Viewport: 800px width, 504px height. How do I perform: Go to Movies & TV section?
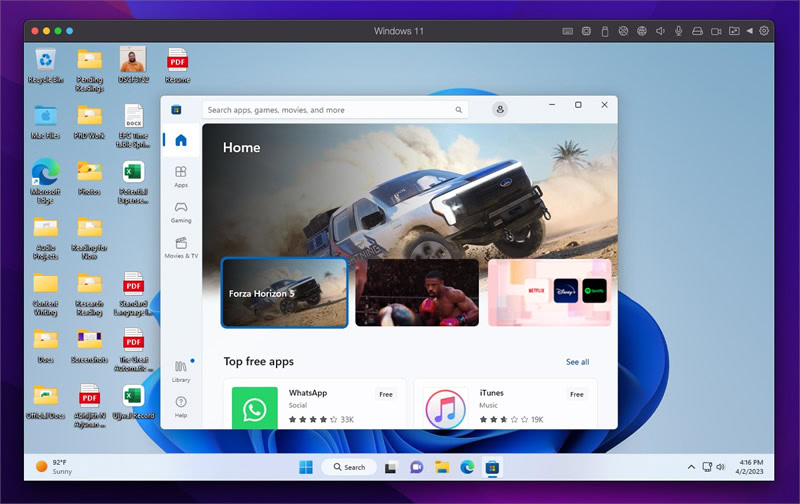coord(181,248)
